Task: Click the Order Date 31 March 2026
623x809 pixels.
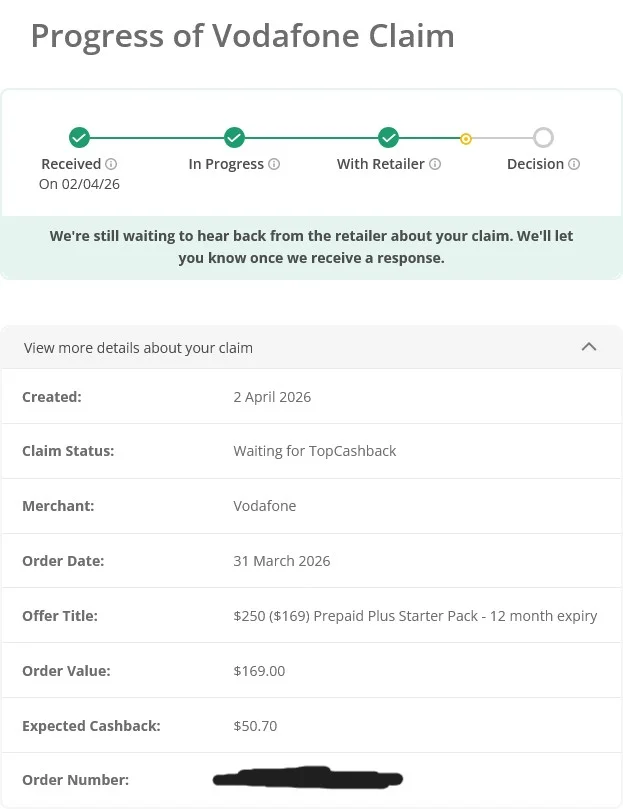Action: [282, 561]
